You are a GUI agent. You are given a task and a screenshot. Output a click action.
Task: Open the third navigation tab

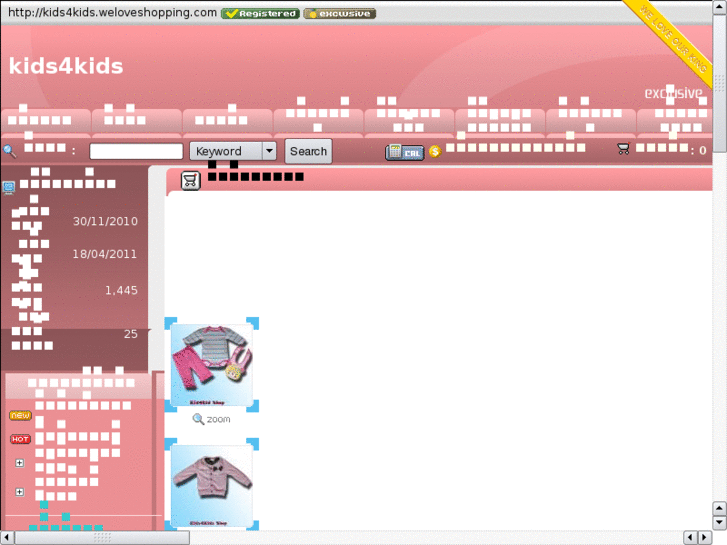click(227, 122)
